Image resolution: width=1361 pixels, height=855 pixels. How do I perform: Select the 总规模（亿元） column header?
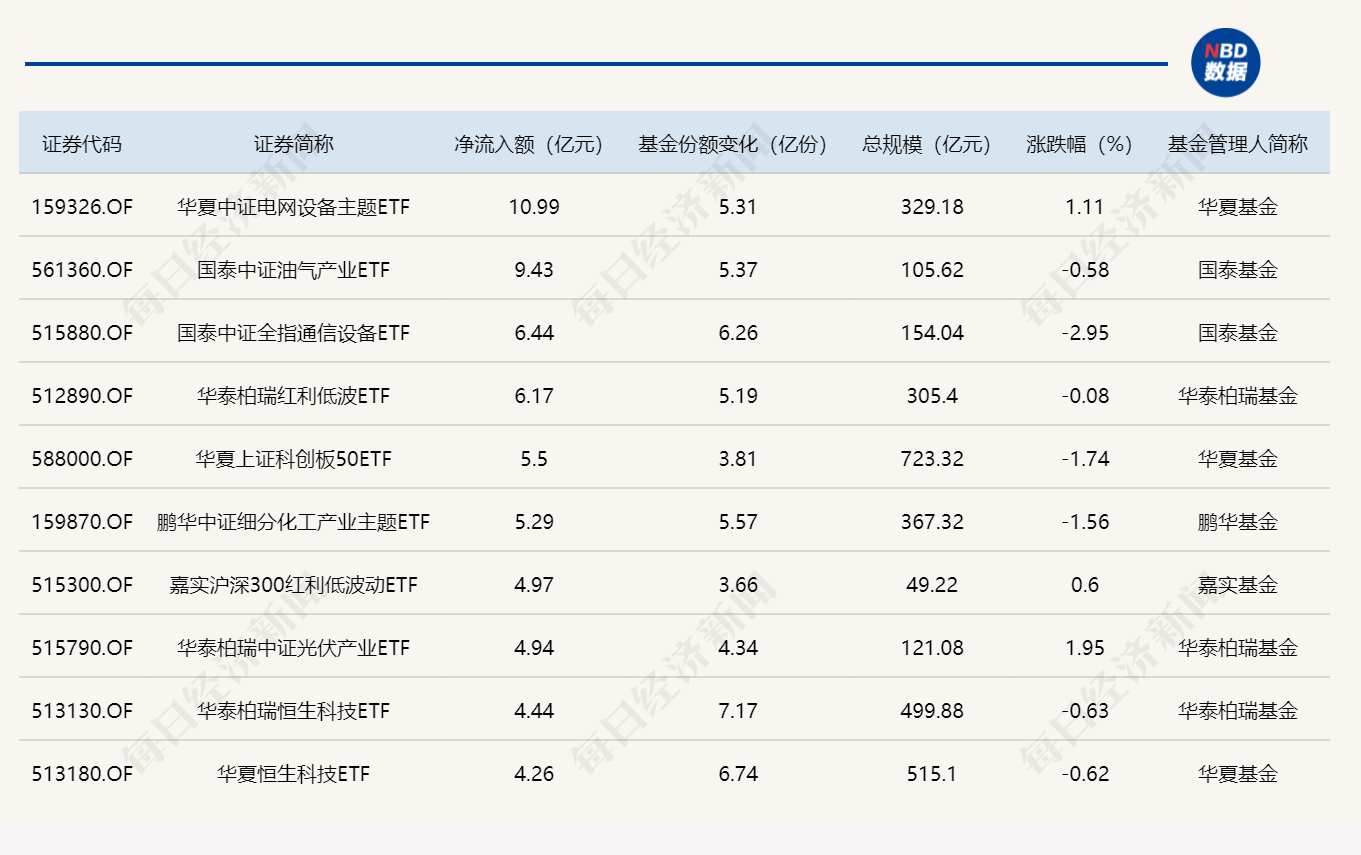click(x=926, y=144)
